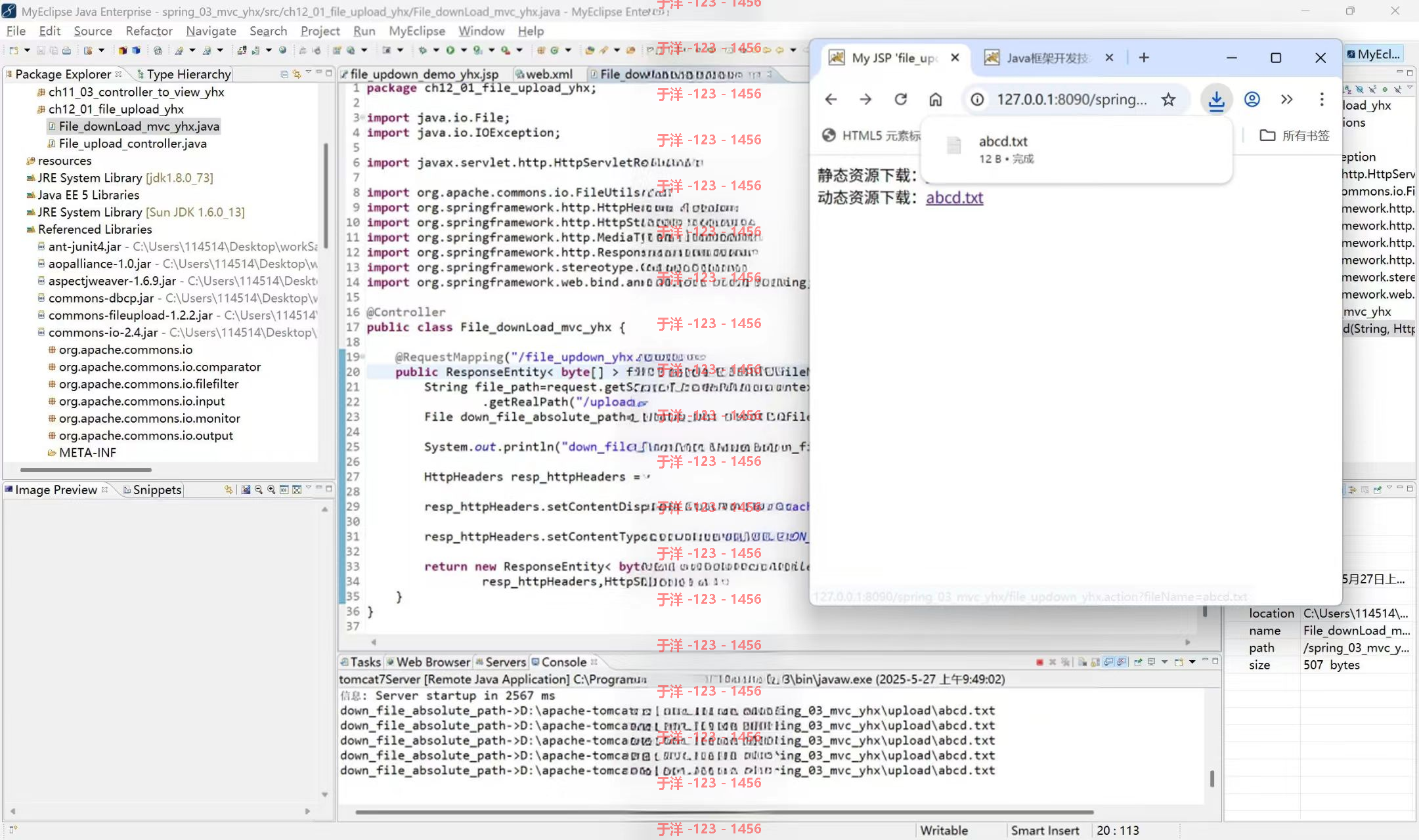The height and width of the screenshot is (840, 1419).
Task: Click Fit to window icon in Image Preview
Action: (297, 490)
